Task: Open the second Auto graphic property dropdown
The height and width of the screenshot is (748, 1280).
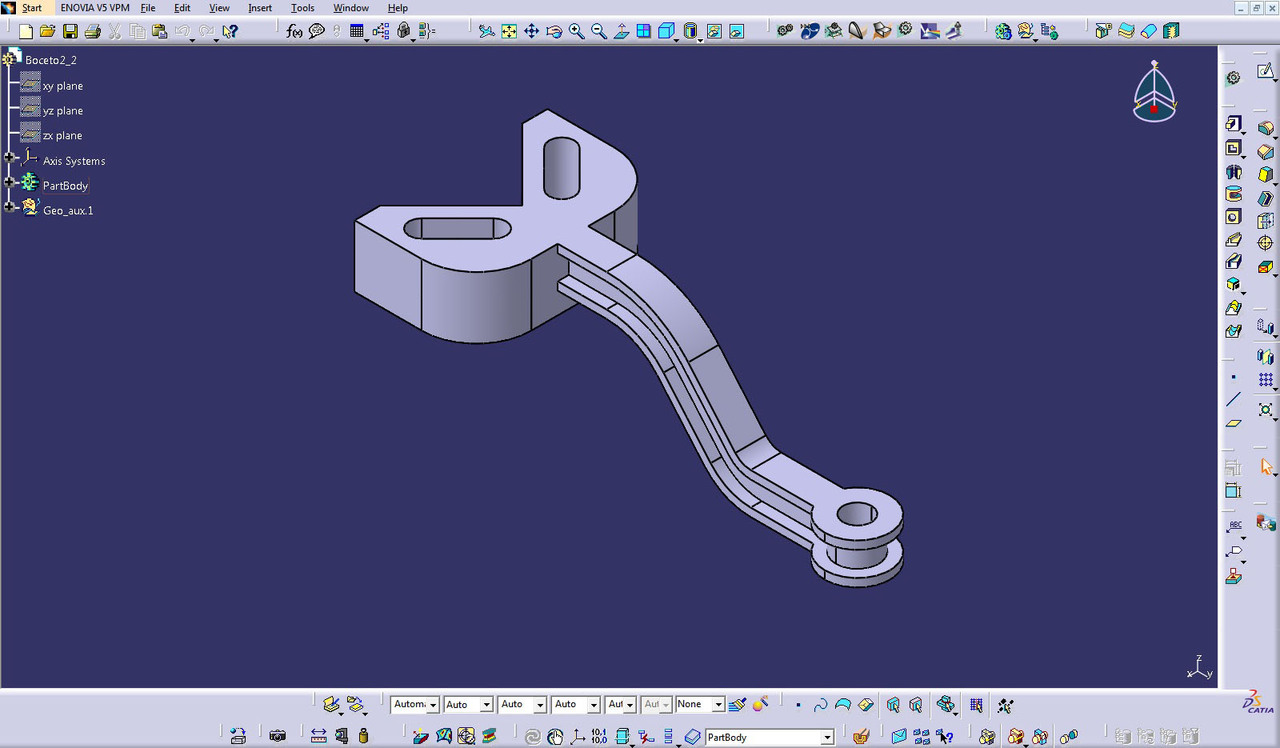Action: [541, 705]
